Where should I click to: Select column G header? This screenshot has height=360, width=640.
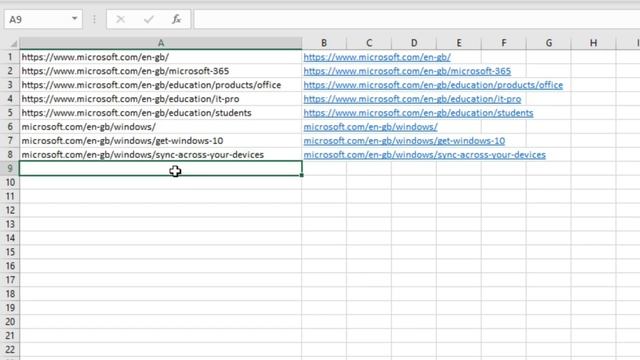pyautogui.click(x=549, y=43)
